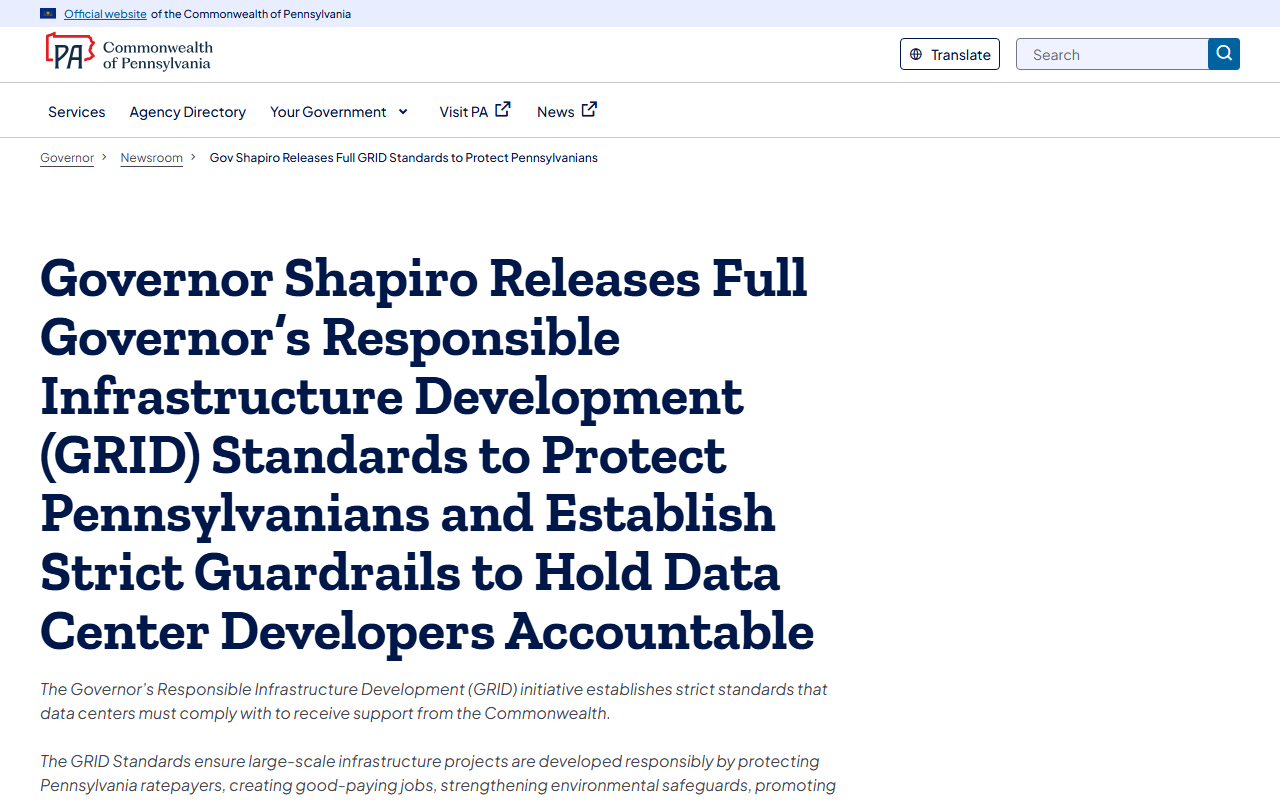
Task: Click the globe icon in Translate button
Action: [x=916, y=54]
